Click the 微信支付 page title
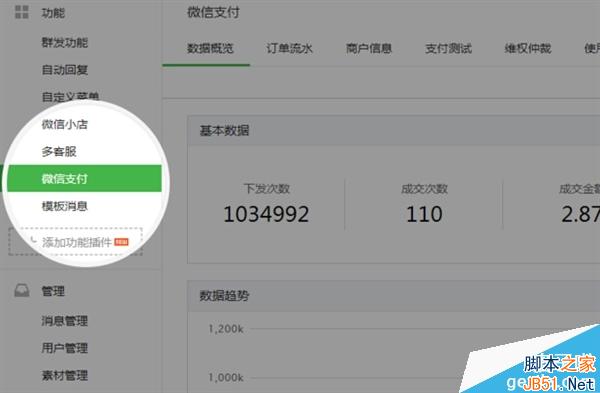 [213, 12]
